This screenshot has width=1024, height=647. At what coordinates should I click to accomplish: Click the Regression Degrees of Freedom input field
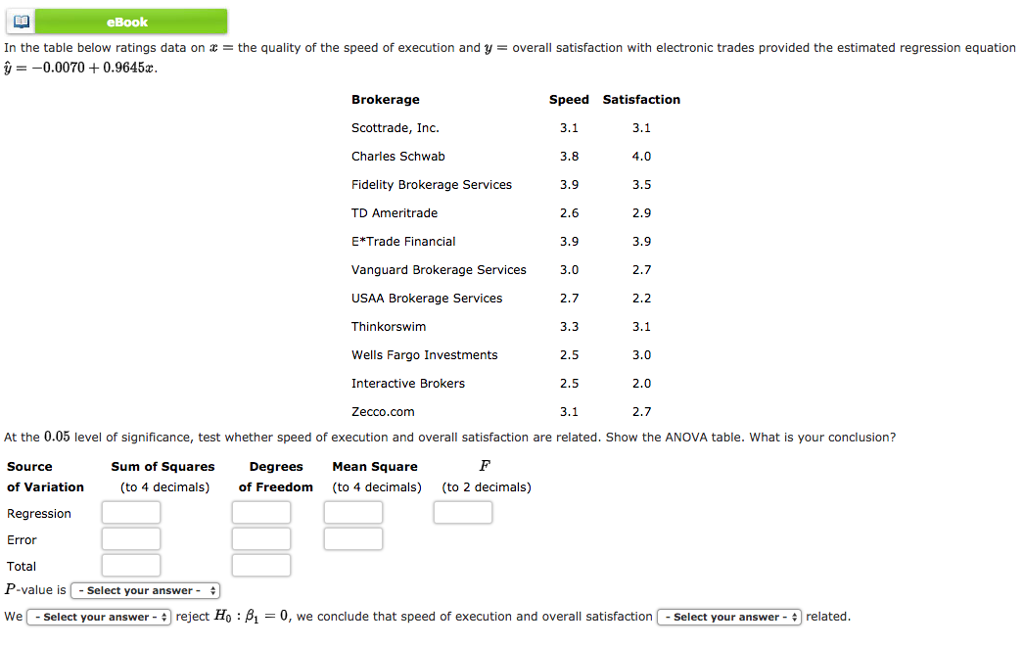tap(260, 512)
